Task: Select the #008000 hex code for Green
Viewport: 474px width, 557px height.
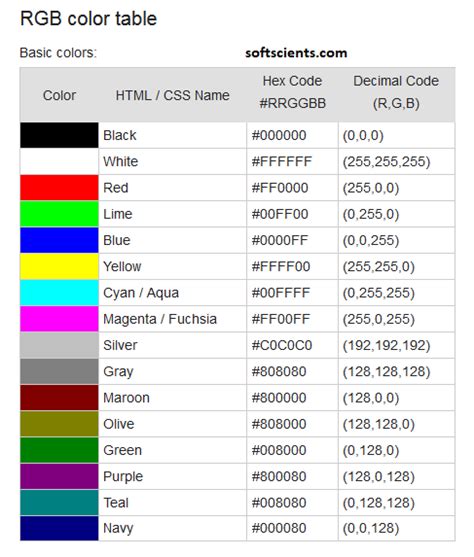Action: [279, 450]
